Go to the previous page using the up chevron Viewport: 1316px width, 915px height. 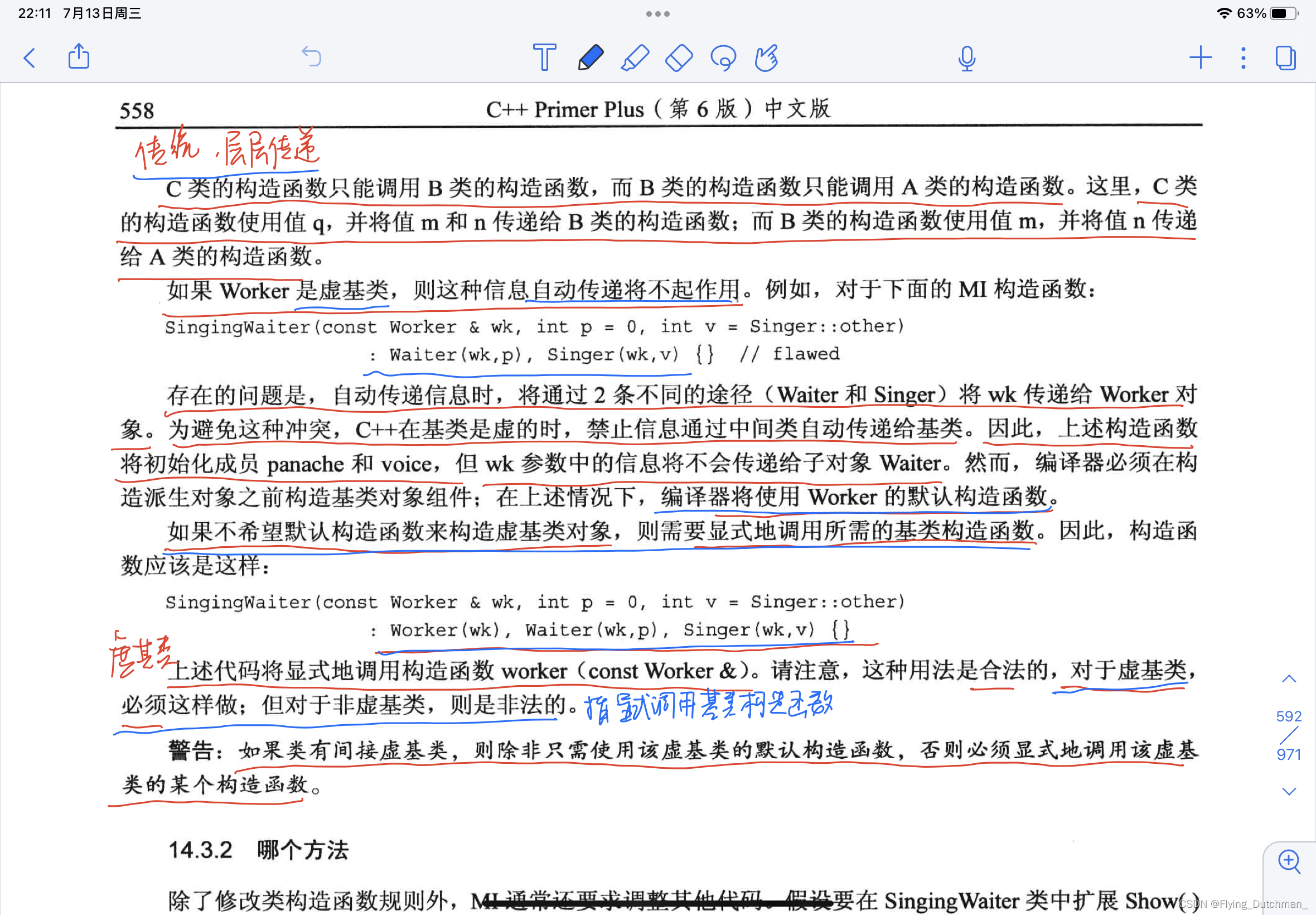(x=1289, y=679)
